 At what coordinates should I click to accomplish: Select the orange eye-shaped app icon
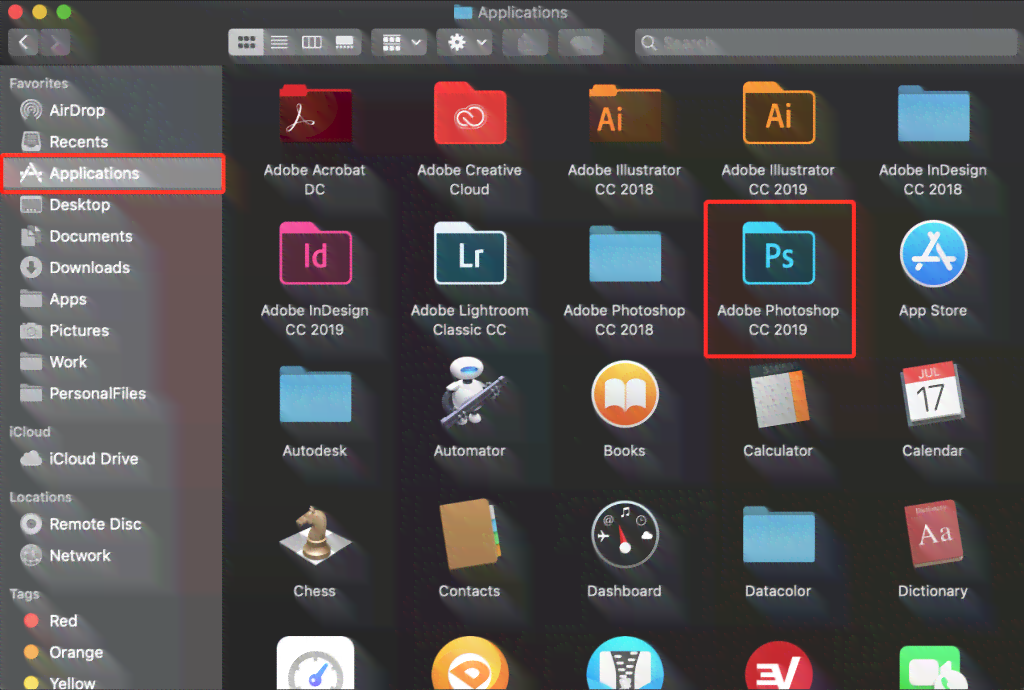tap(470, 664)
